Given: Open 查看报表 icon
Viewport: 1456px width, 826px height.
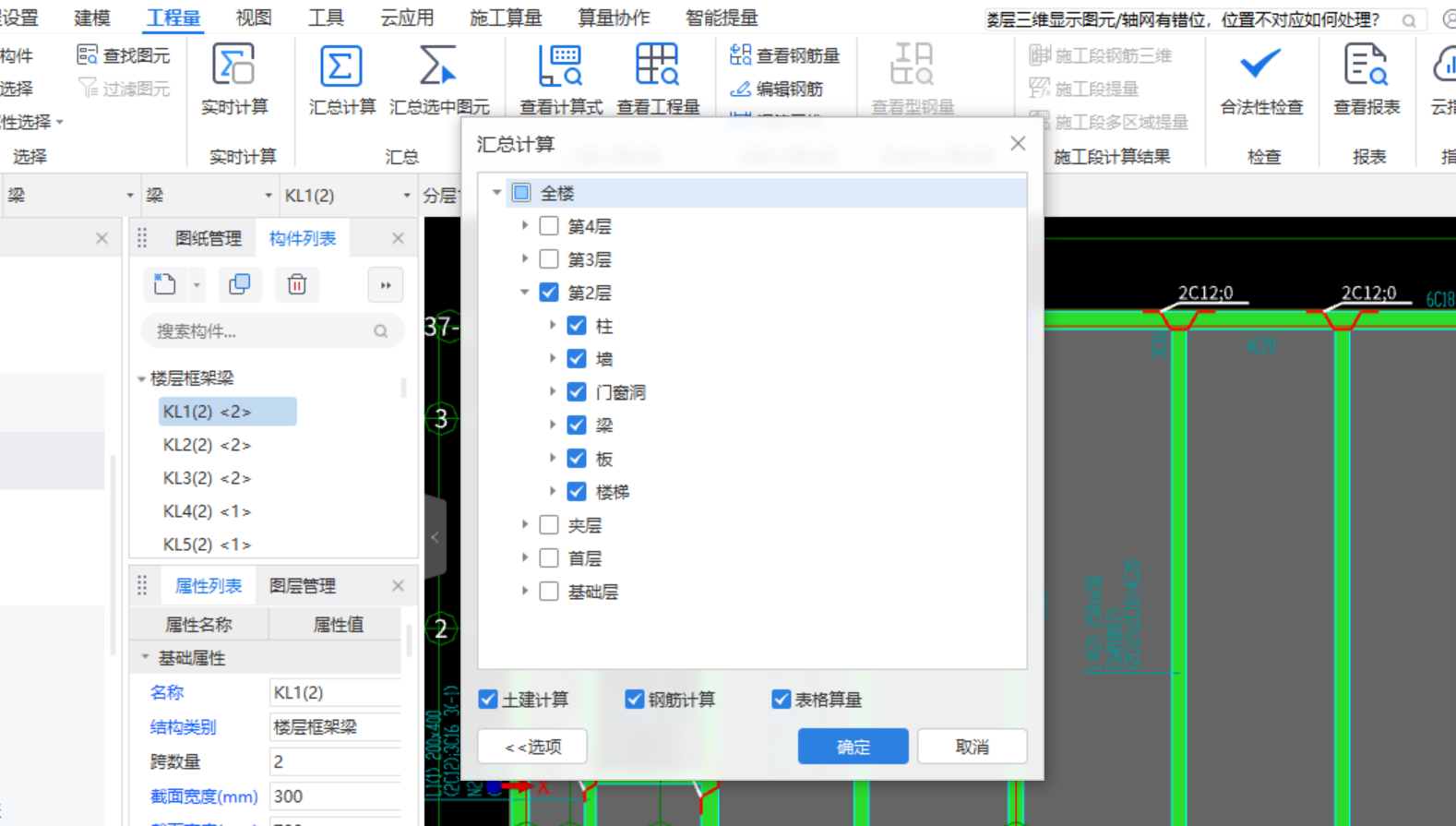Looking at the screenshot, I should click(x=1366, y=66).
